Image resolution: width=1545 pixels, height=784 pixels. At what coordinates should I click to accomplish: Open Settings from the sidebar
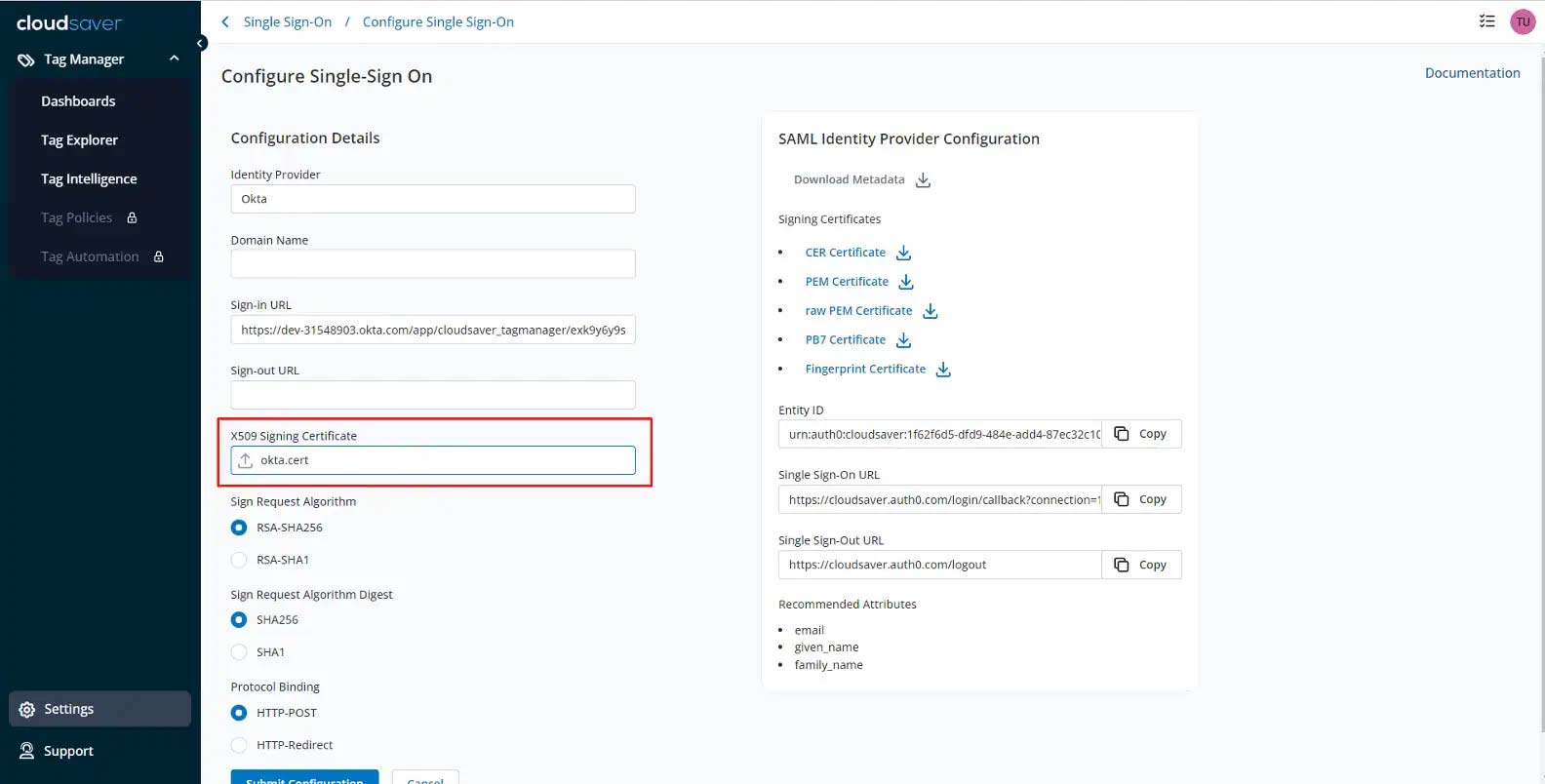pos(68,709)
